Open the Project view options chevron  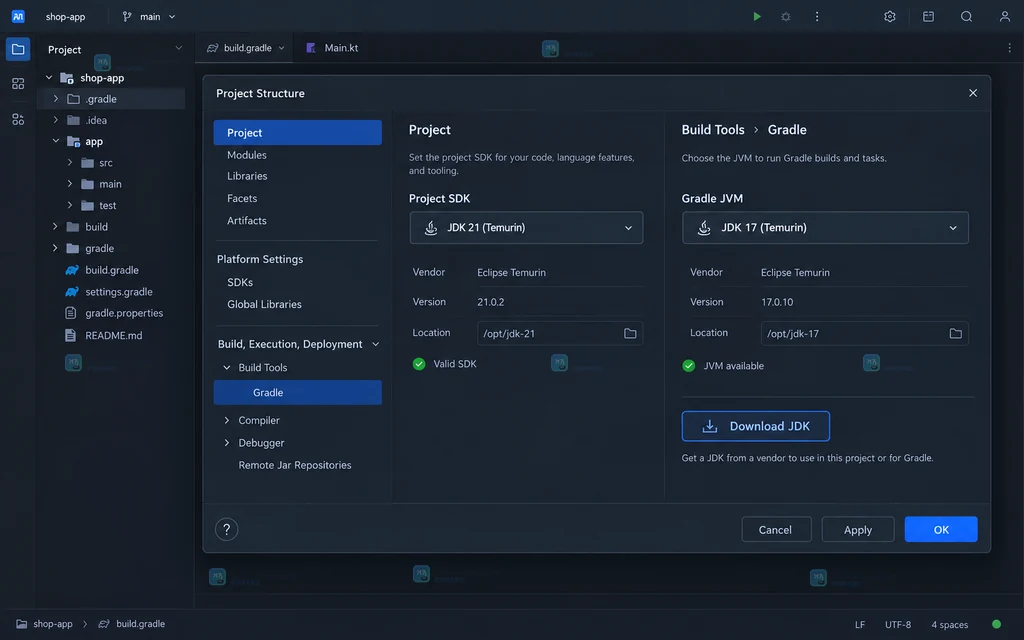[x=178, y=48]
